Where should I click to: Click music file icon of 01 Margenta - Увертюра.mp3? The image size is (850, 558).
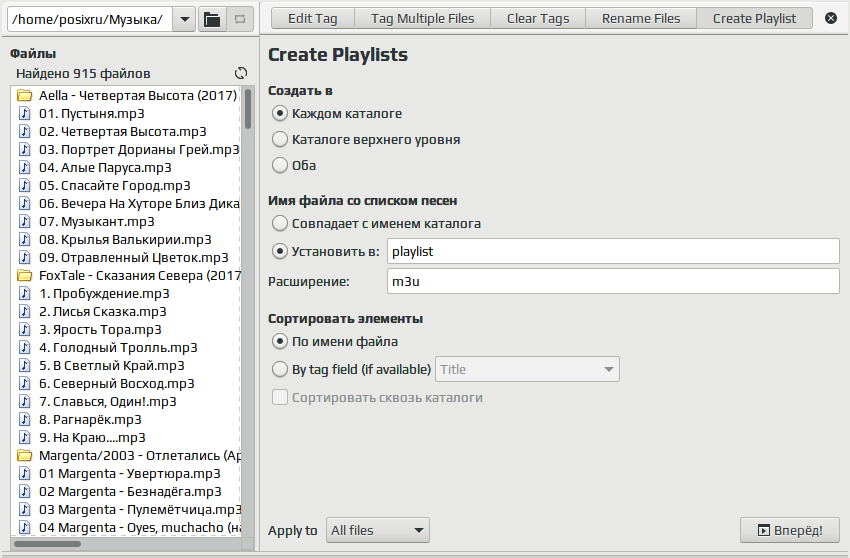[x=24, y=473]
